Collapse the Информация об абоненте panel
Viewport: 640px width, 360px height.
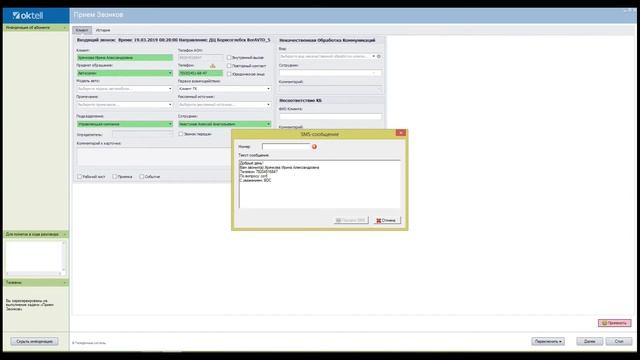point(64,28)
